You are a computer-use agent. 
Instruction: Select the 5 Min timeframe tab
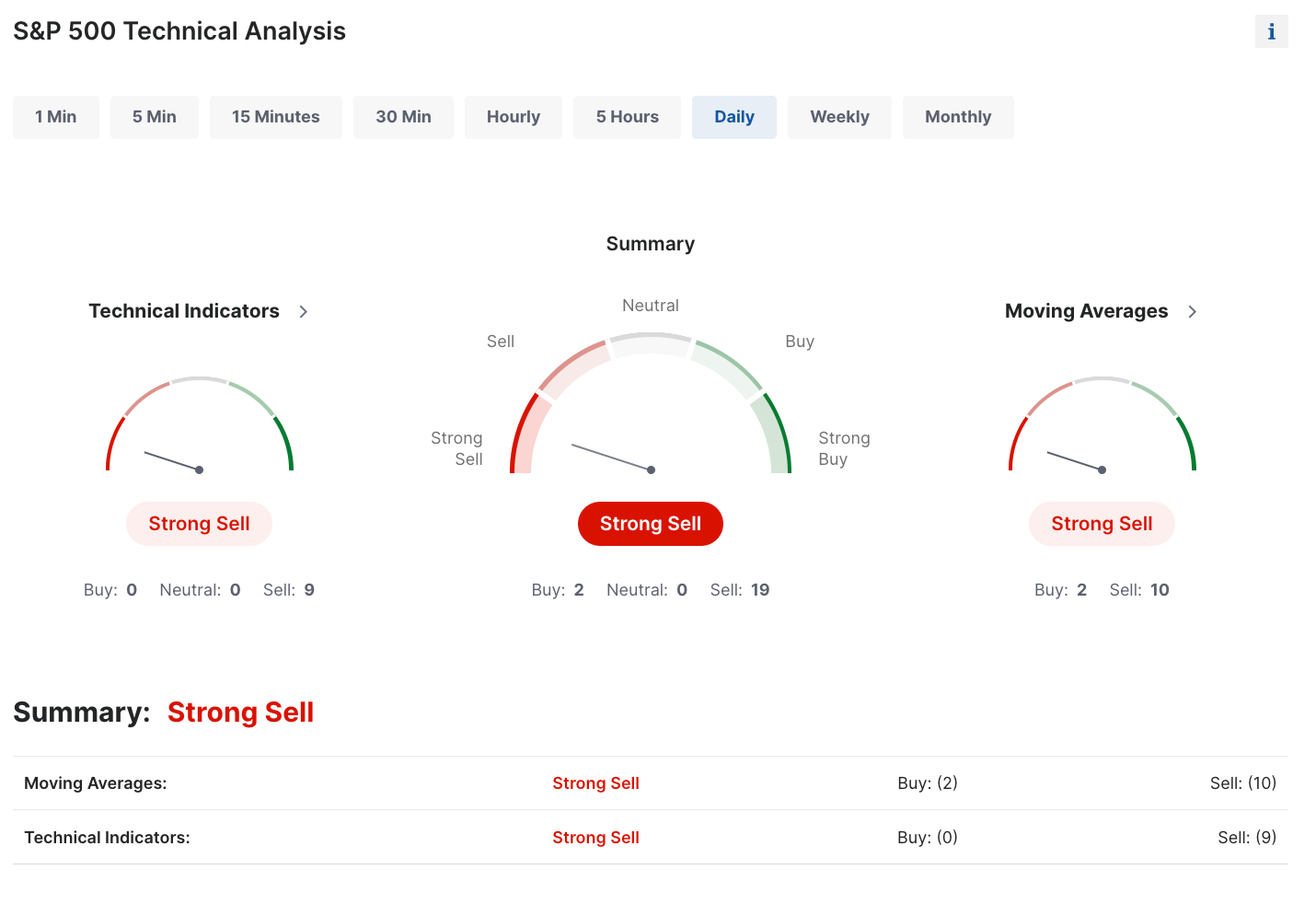pos(155,117)
